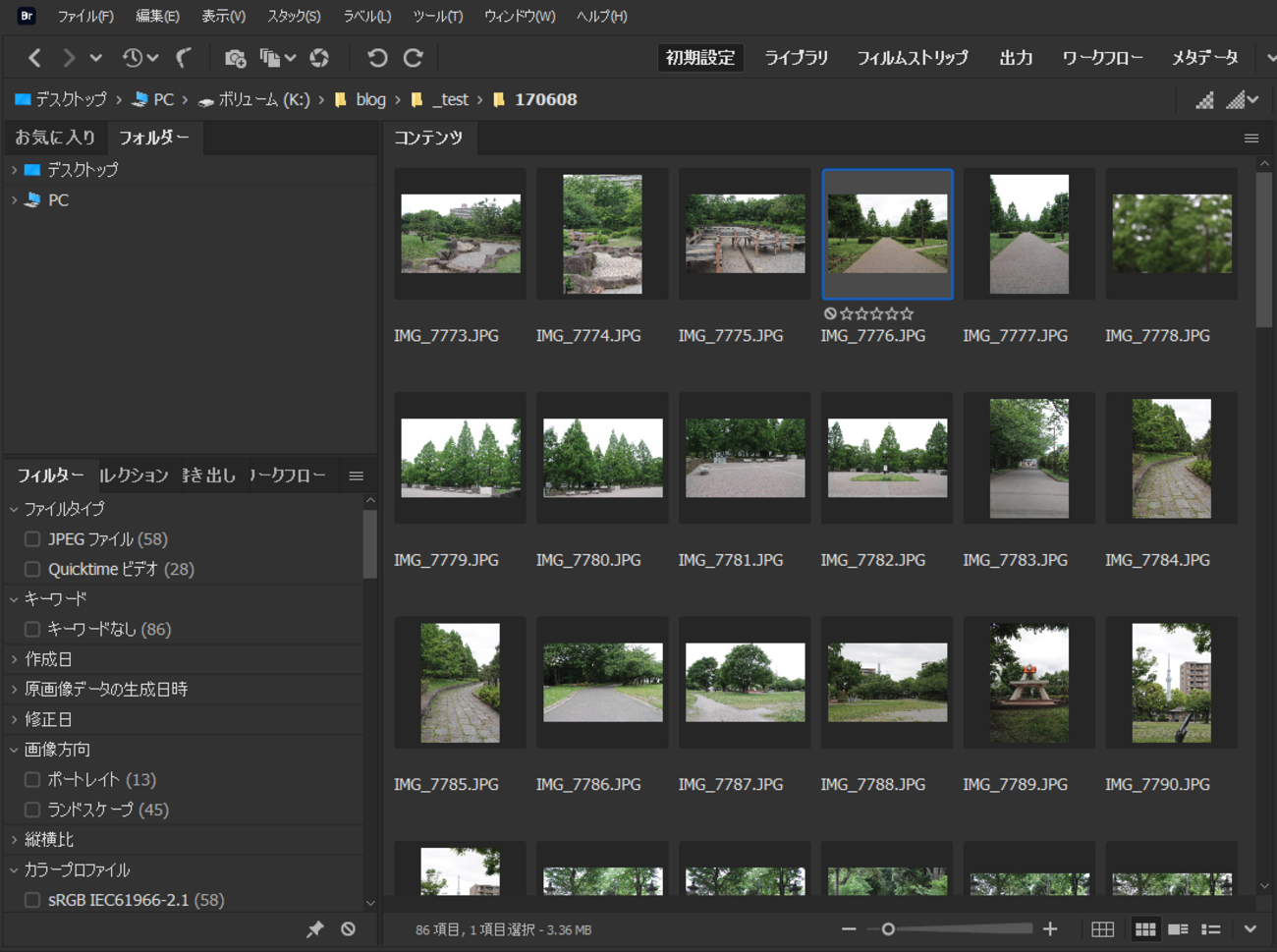Select the IMG_7773.JPG thumbnail
1277x952 pixels.
460,234
